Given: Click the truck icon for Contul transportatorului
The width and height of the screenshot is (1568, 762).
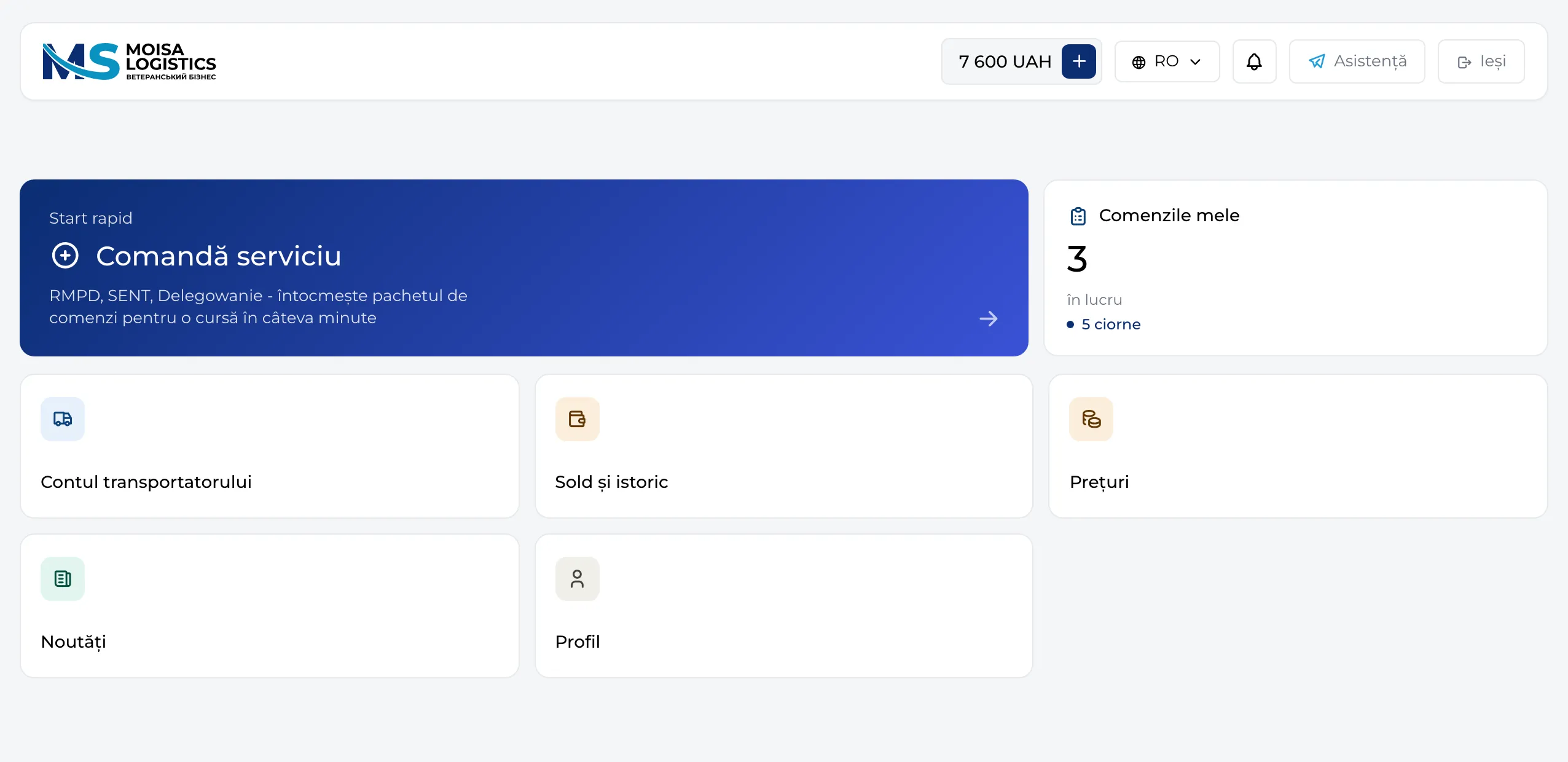Looking at the screenshot, I should click(x=63, y=419).
